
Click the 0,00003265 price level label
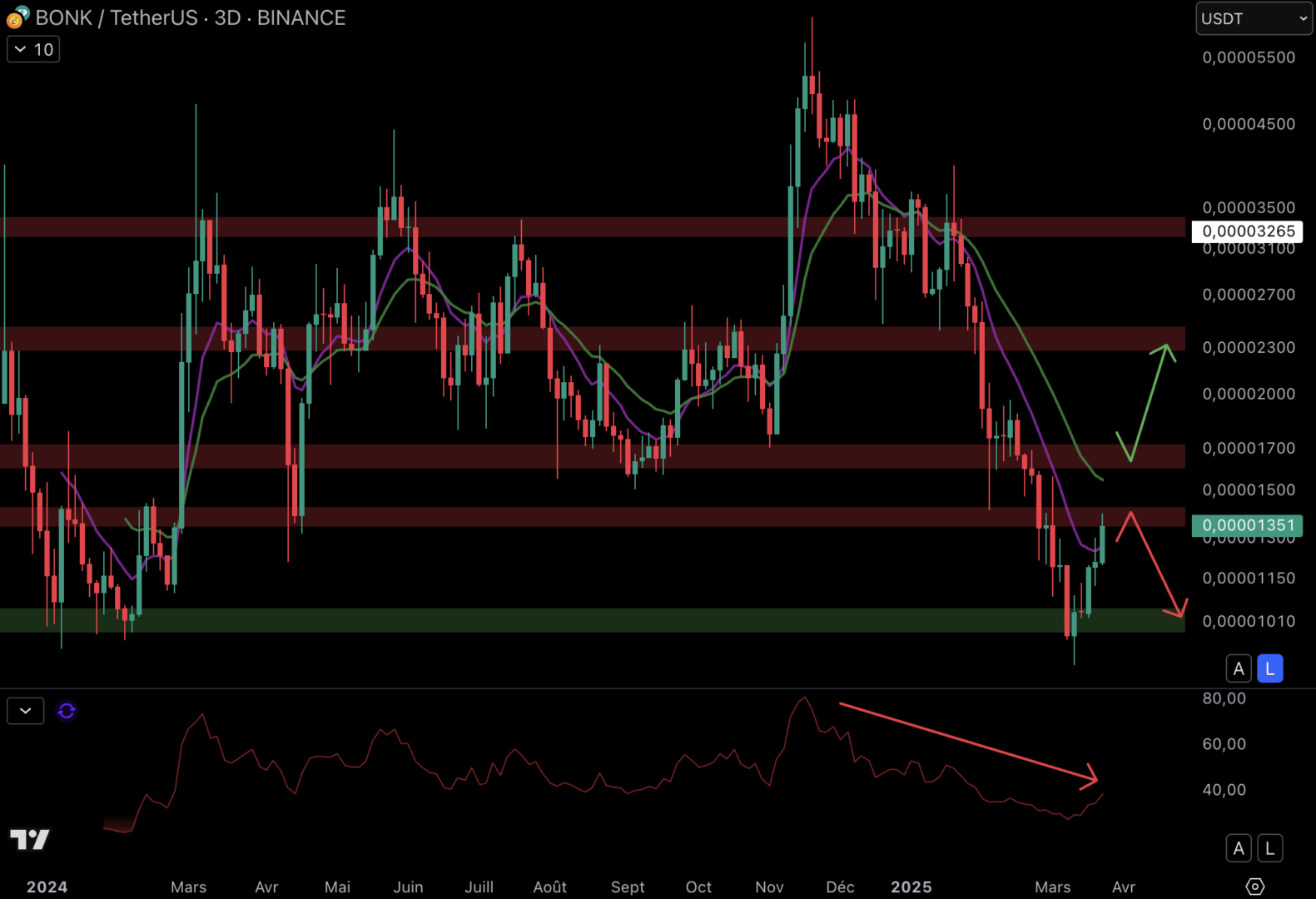(1247, 231)
